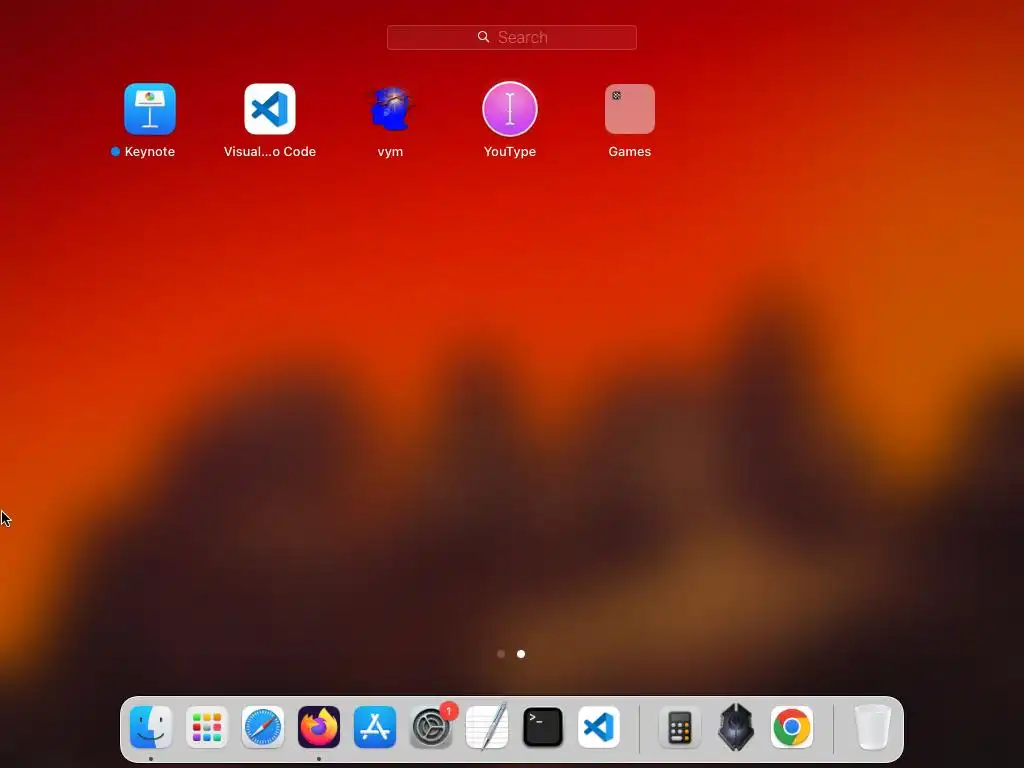Open the Trash in the Dock
Screen dimensions: 1024x768
click(872, 727)
